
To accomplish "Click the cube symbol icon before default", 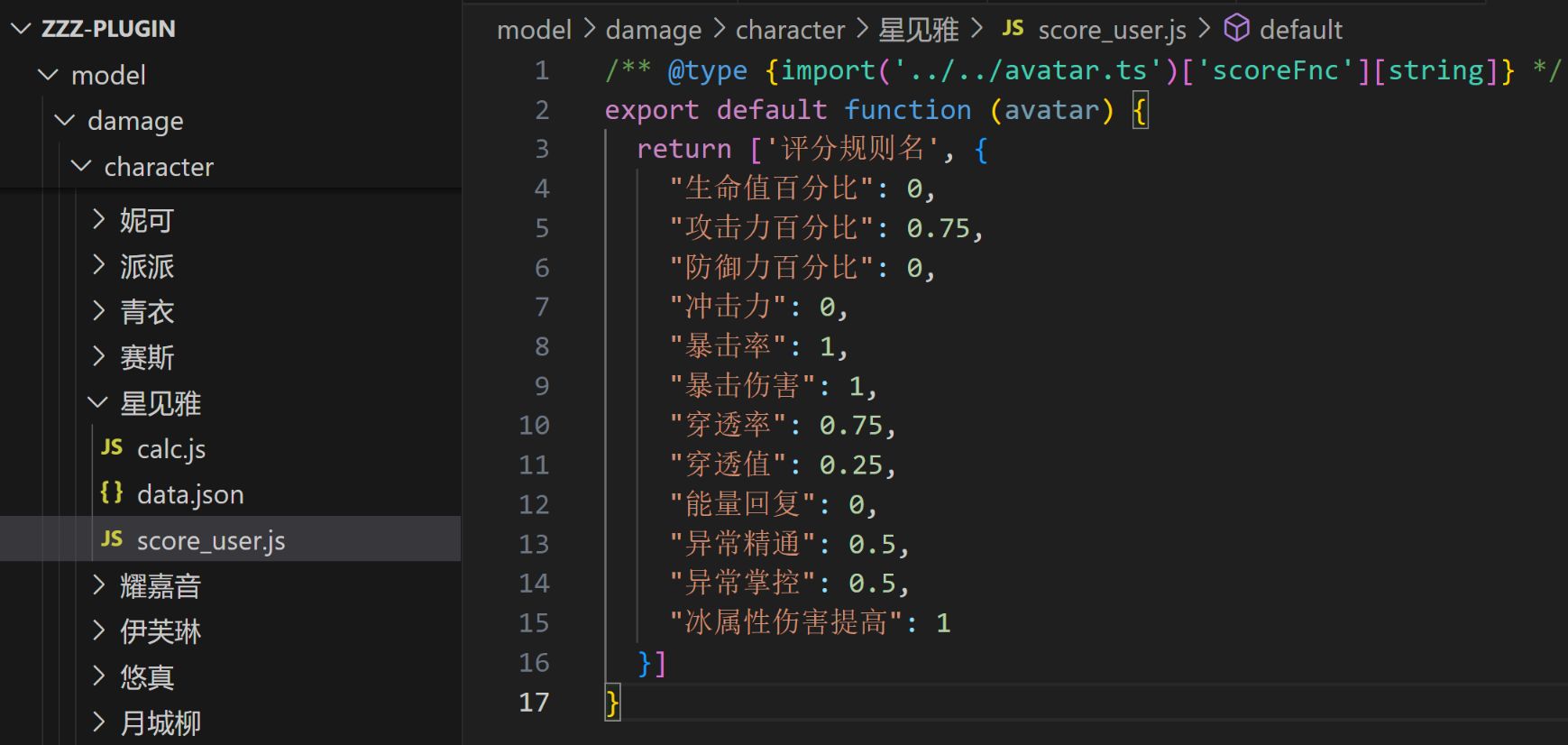I will coord(1236,28).
